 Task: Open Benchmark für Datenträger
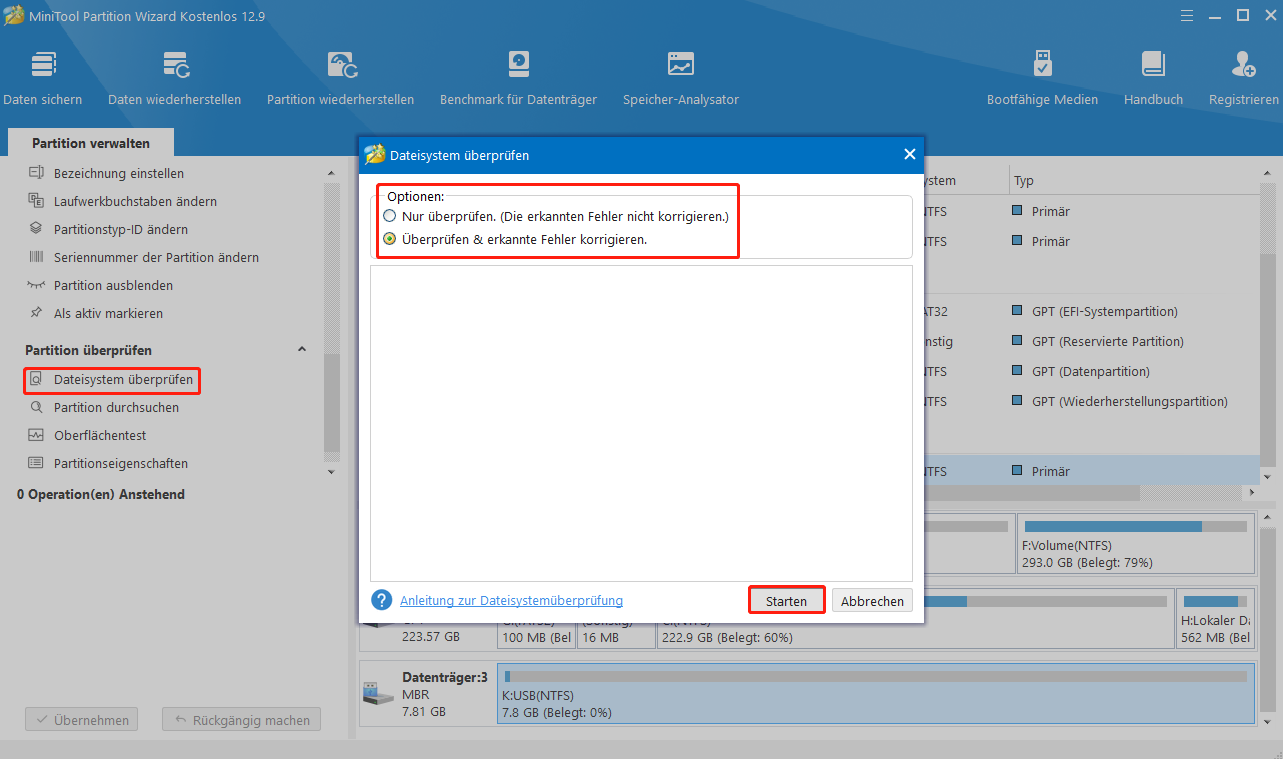tap(518, 78)
